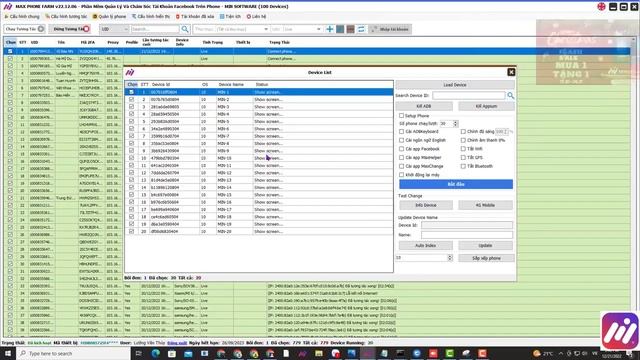Select the MIN-10 device row
This screenshot has width=640, height=360.
point(259,158)
